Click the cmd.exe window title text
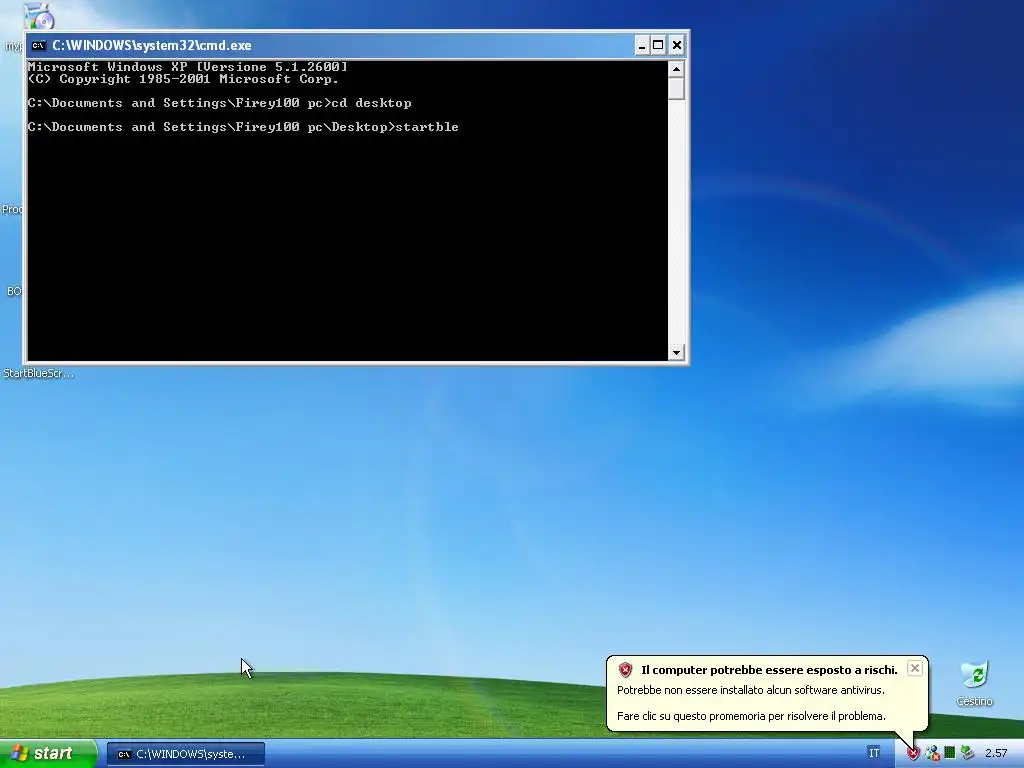Screen dimensions: 1024x768 click(152, 46)
